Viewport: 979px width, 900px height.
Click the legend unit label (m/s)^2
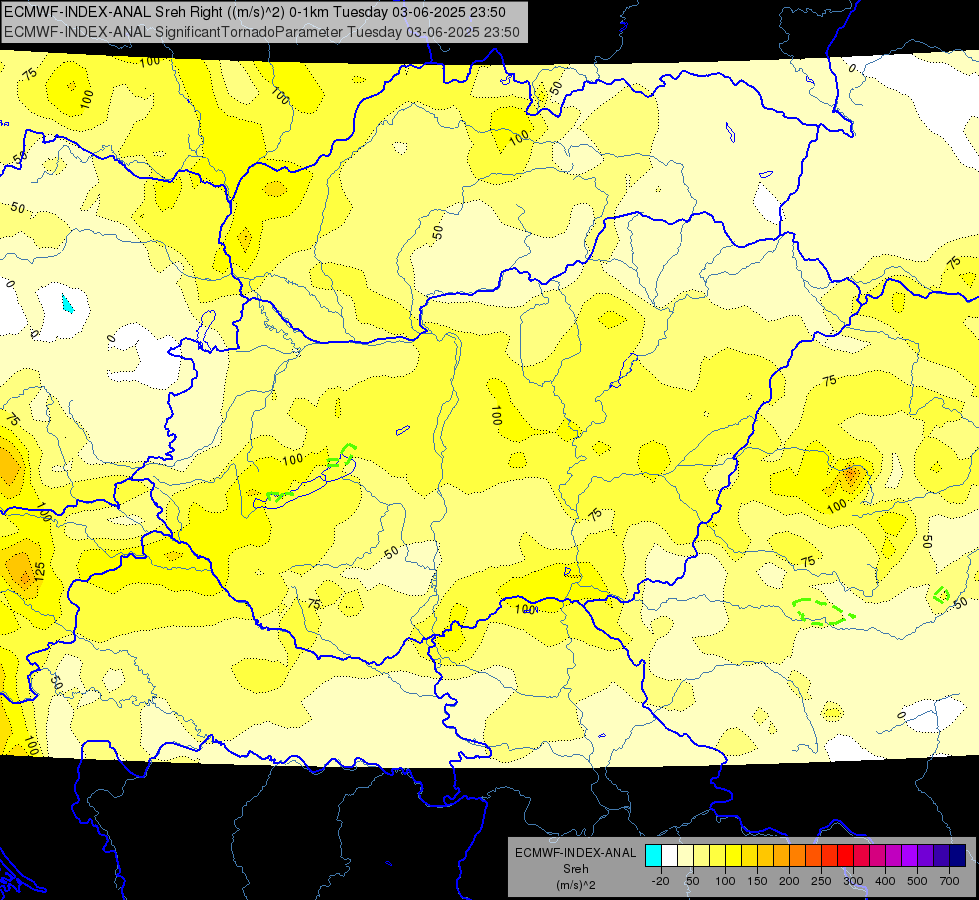575,885
